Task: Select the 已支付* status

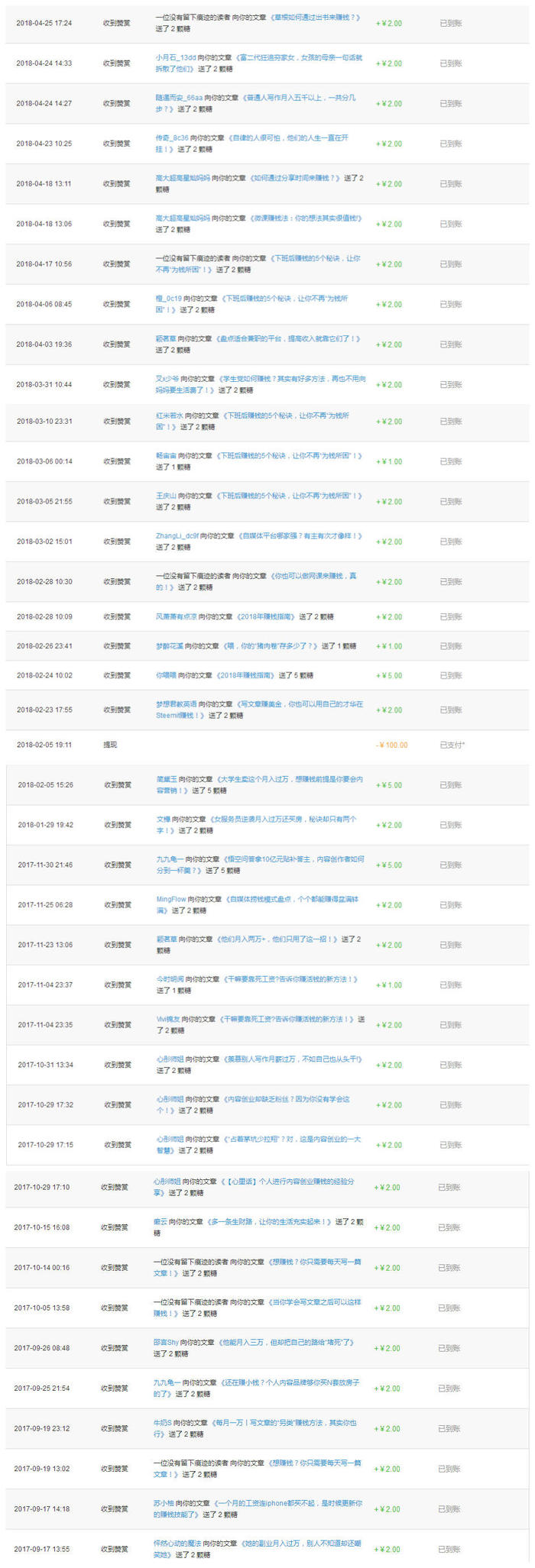Action: (x=452, y=745)
